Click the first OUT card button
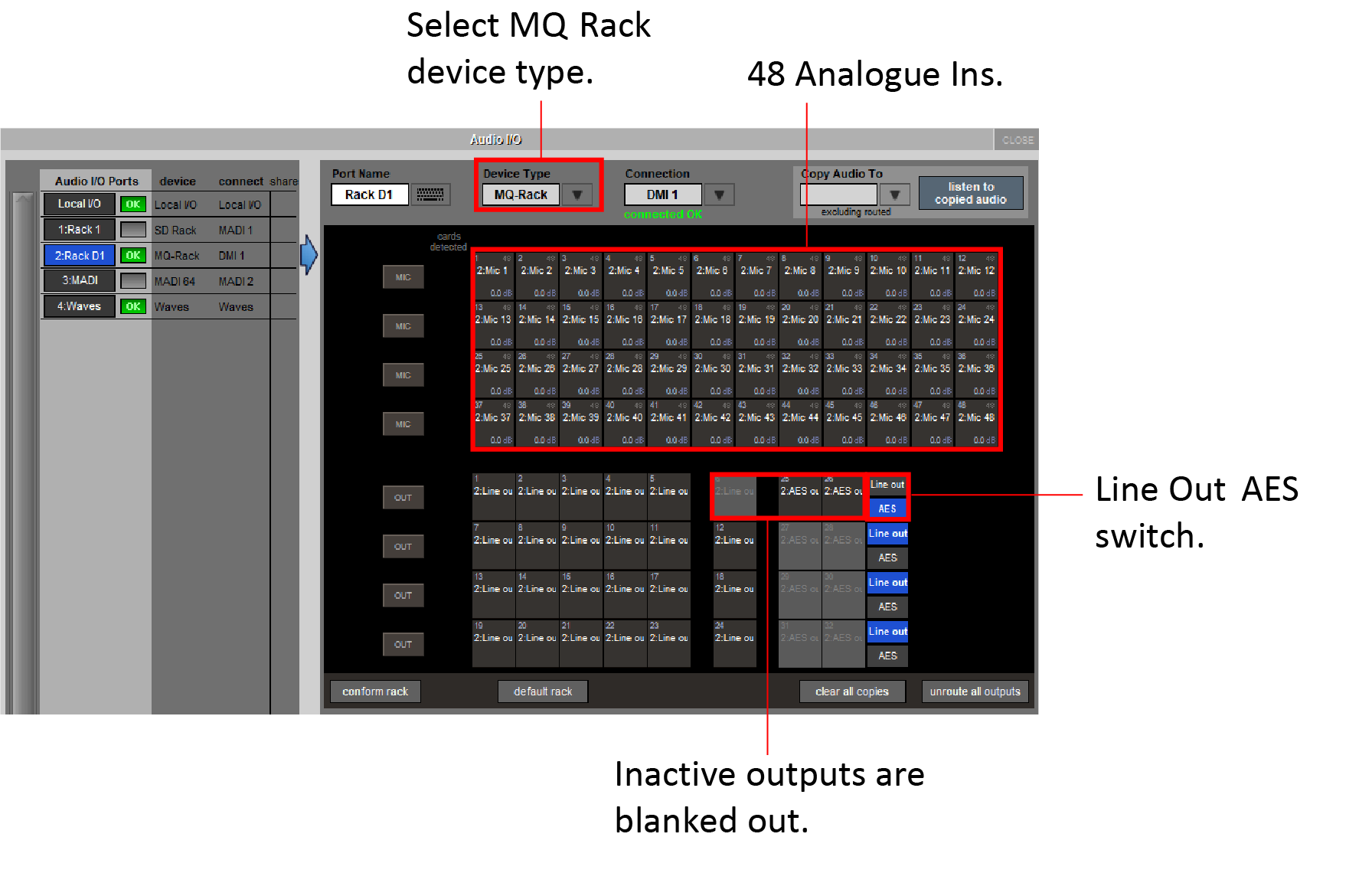Image resolution: width=1372 pixels, height=873 pixels. pyautogui.click(x=403, y=498)
